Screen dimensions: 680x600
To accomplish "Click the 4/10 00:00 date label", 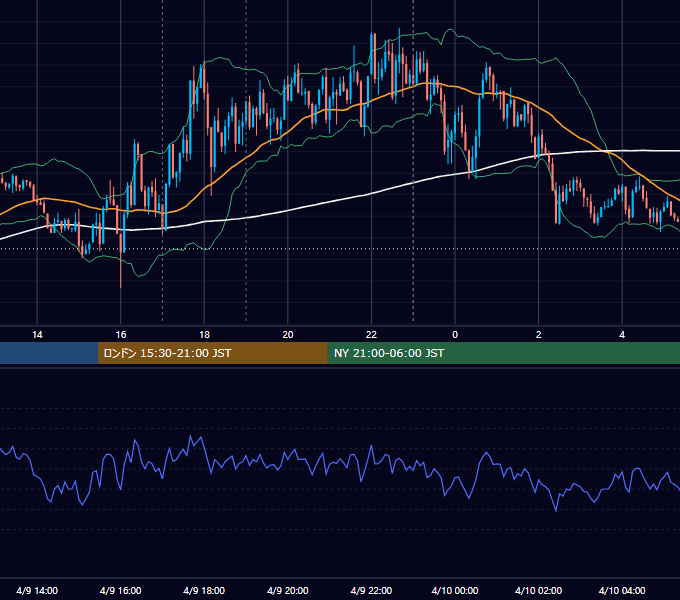I will pyautogui.click(x=455, y=590).
